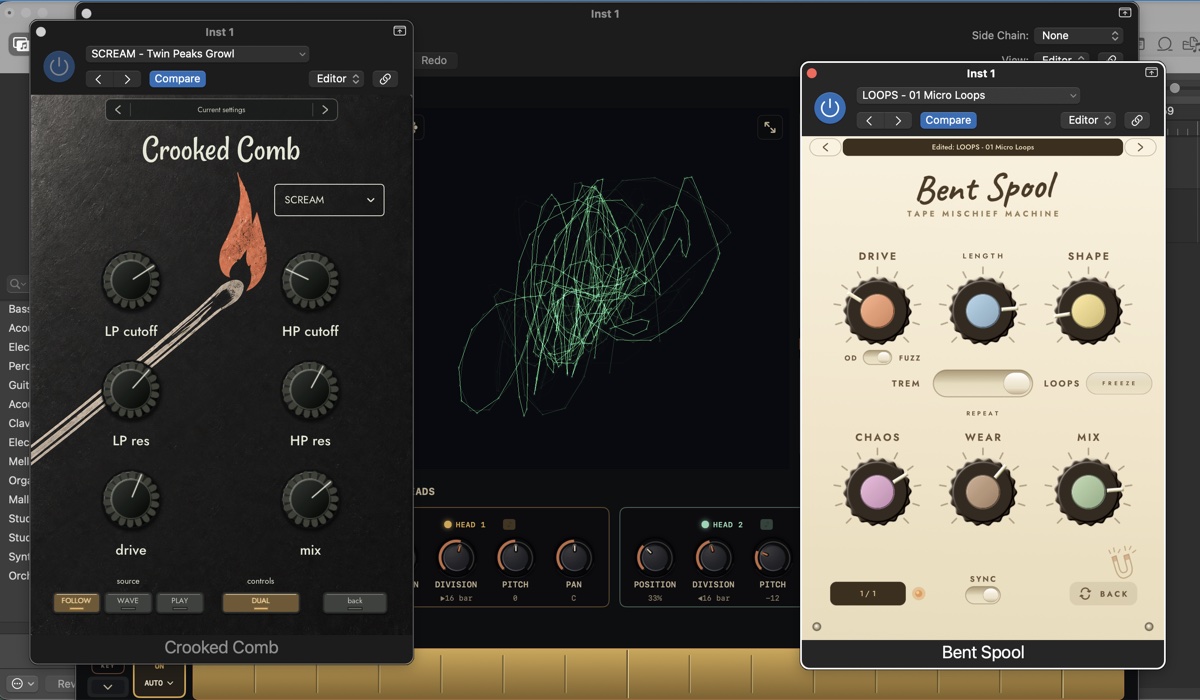The height and width of the screenshot is (700, 1200).
Task: Load next preset in Bent Spool header
Action: click(x=898, y=120)
